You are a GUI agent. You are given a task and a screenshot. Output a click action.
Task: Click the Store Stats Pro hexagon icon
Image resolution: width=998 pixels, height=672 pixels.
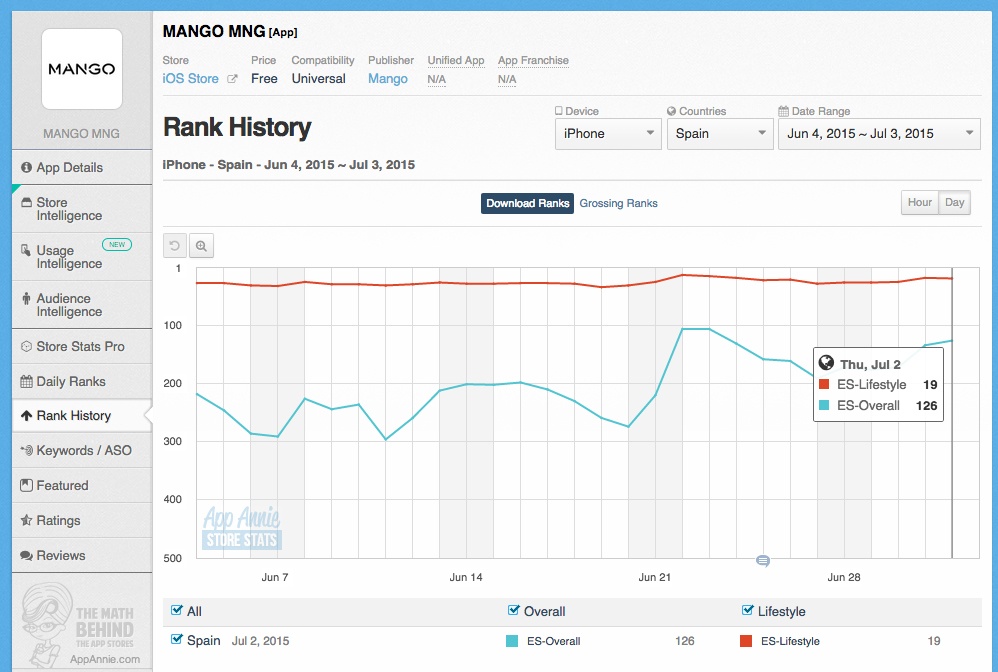(x=26, y=346)
